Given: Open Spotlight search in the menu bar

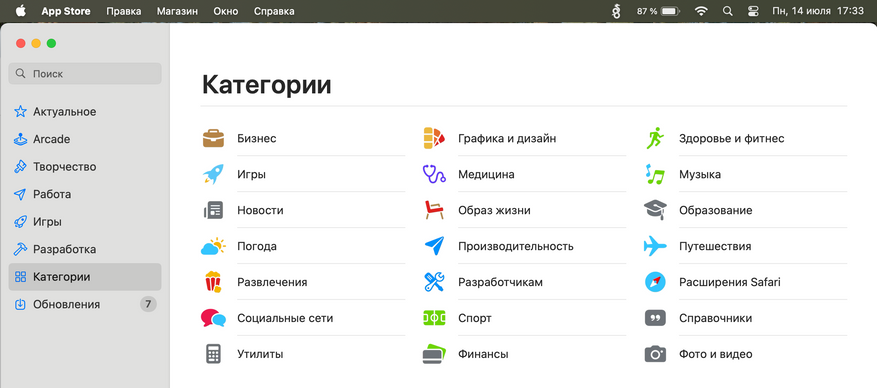Looking at the screenshot, I should (727, 11).
